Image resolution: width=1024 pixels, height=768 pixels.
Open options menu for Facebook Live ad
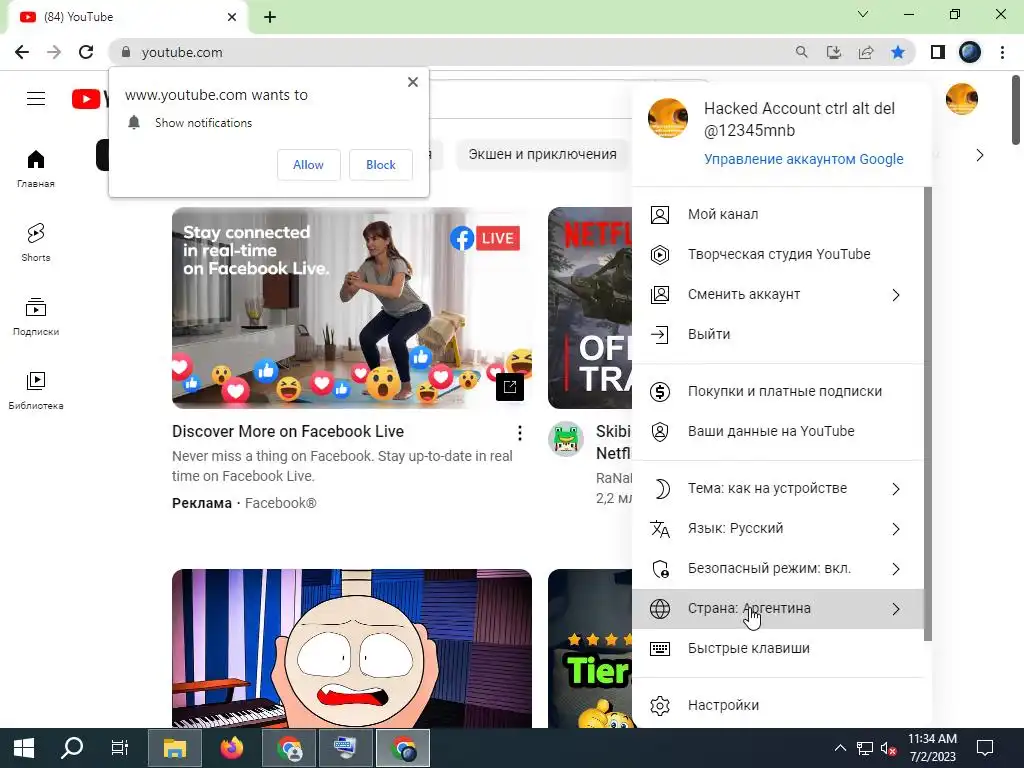(x=520, y=432)
